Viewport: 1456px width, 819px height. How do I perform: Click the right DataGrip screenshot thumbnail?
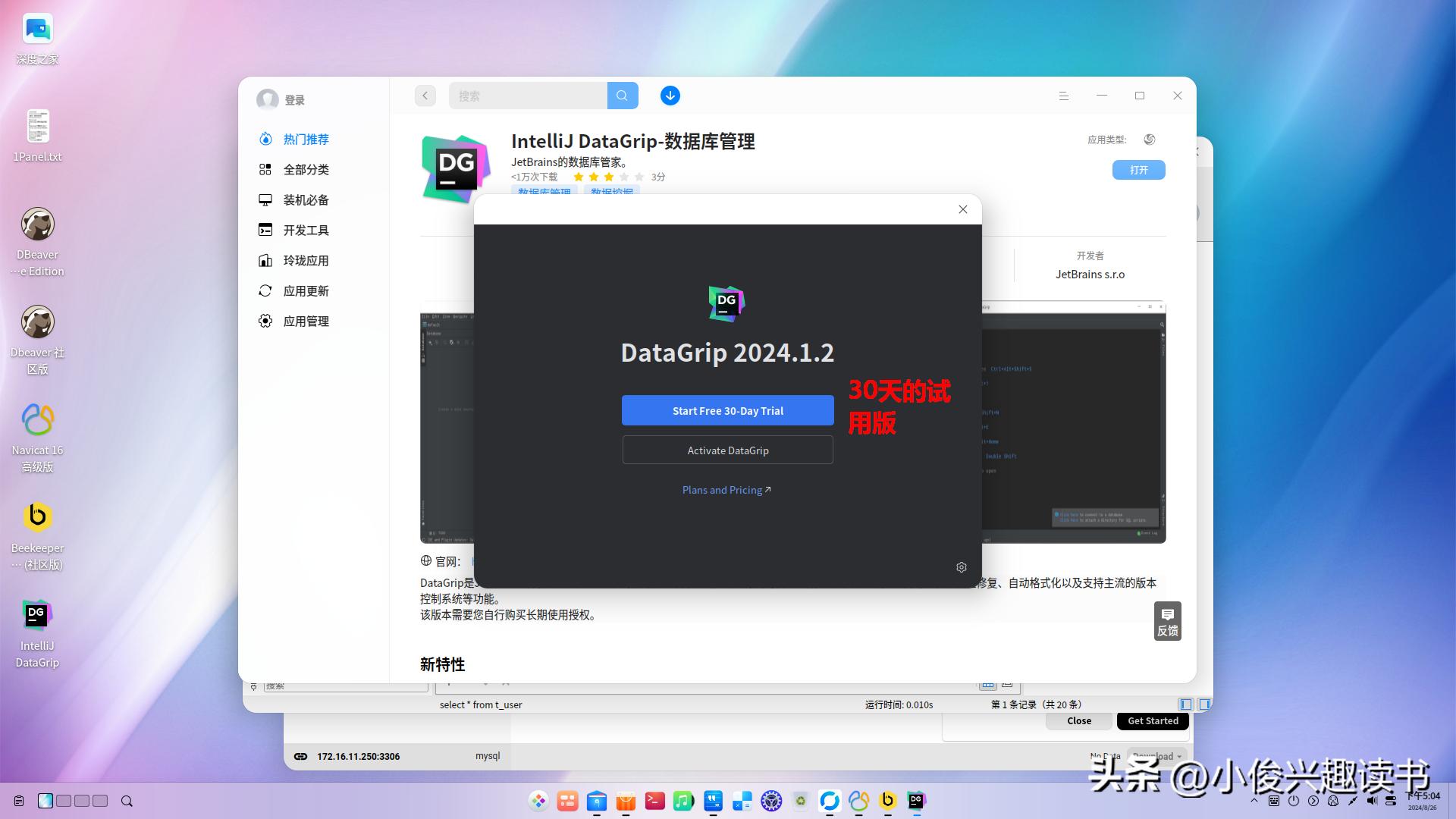[1074, 423]
